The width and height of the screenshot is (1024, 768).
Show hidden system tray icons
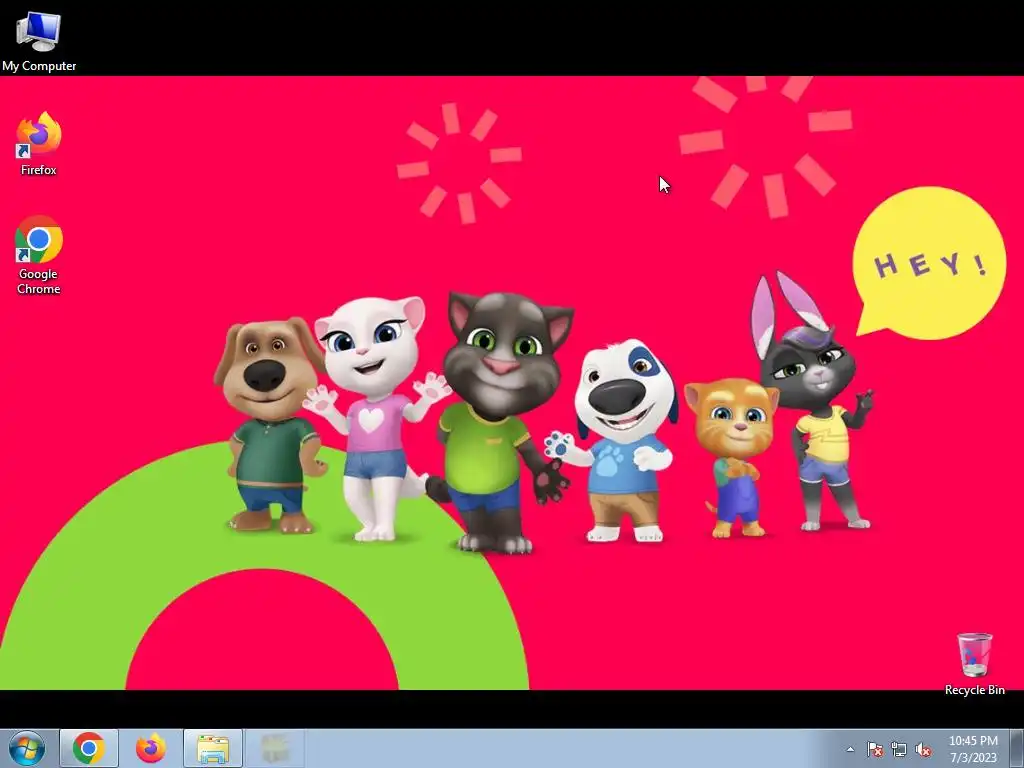click(850, 749)
